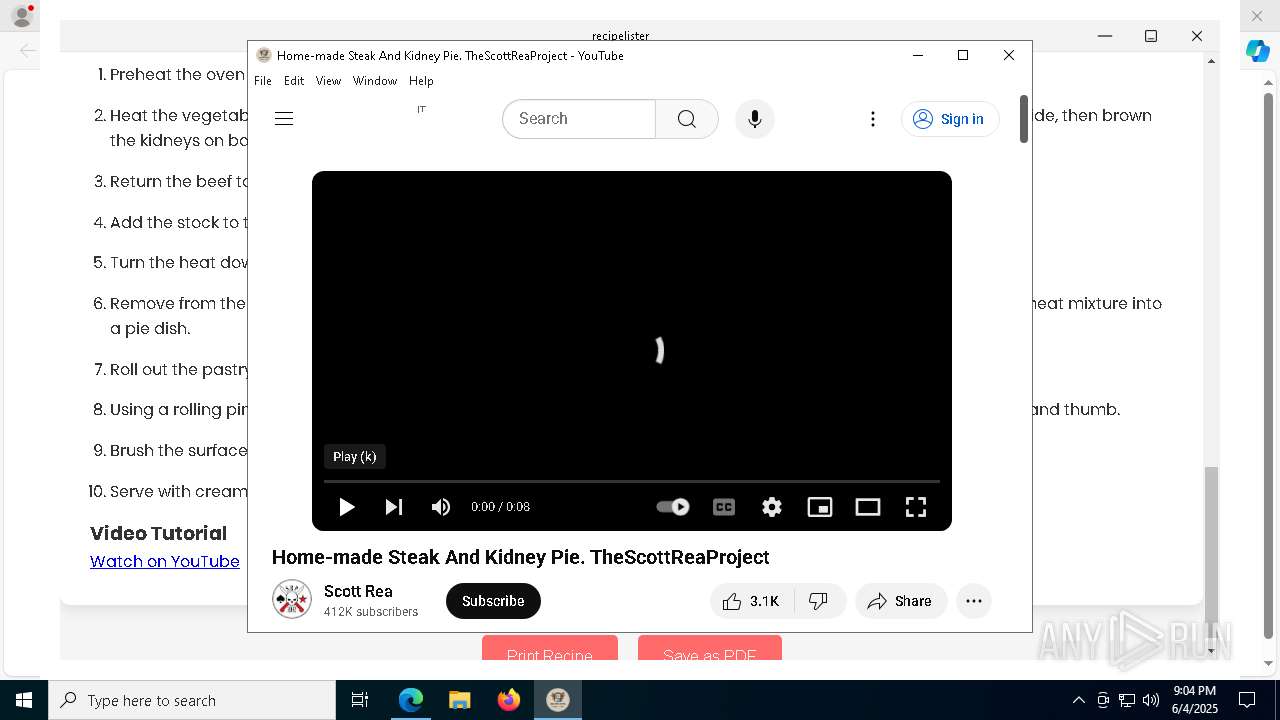This screenshot has height=720, width=1280.
Task: Select the recipelister app taskbar icon
Action: point(558,700)
